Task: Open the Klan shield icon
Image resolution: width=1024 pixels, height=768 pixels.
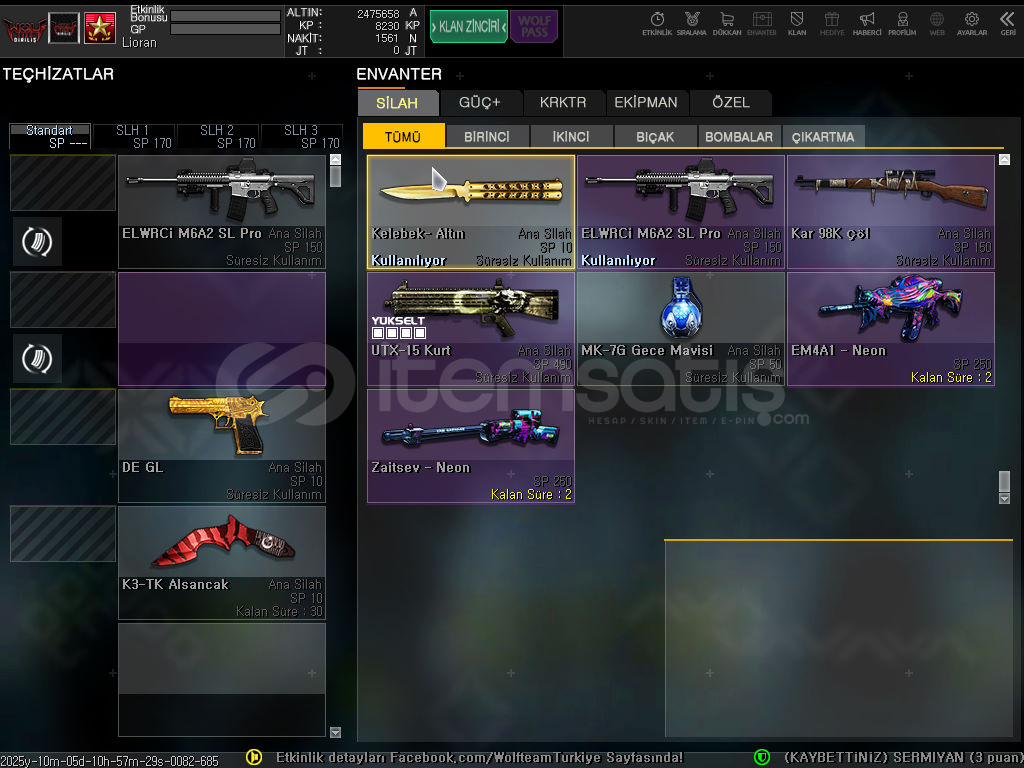Action: [x=797, y=23]
